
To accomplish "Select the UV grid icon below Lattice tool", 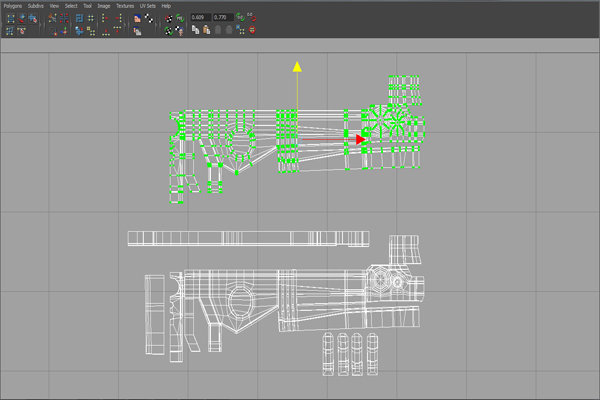I will click(x=10, y=31).
